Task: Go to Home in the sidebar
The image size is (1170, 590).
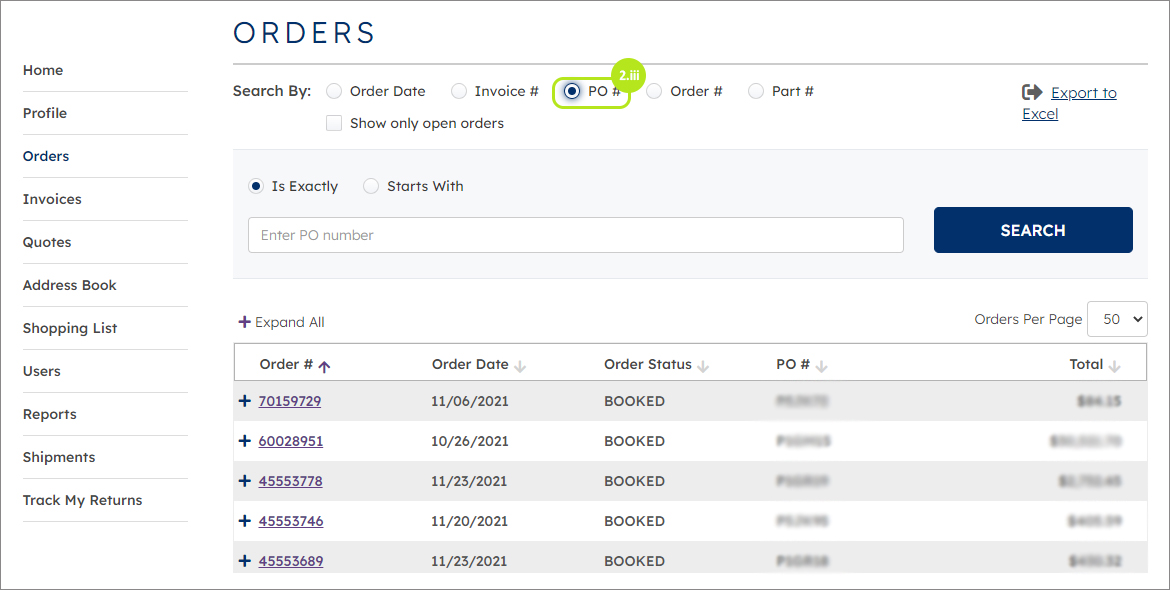Action: pyautogui.click(x=43, y=70)
